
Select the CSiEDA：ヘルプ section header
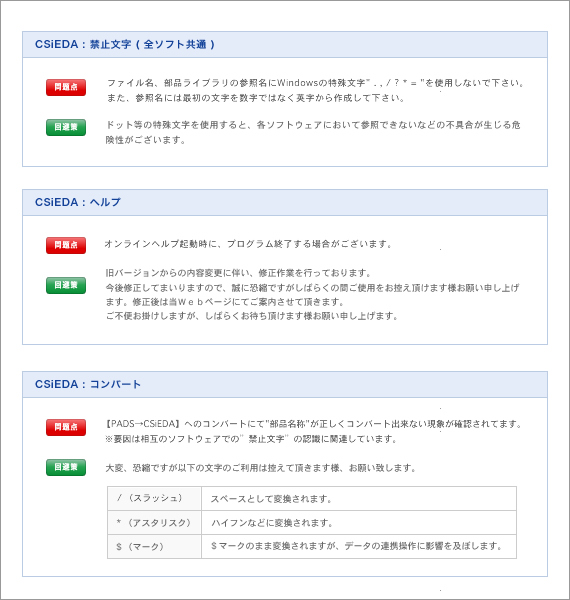(x=285, y=202)
